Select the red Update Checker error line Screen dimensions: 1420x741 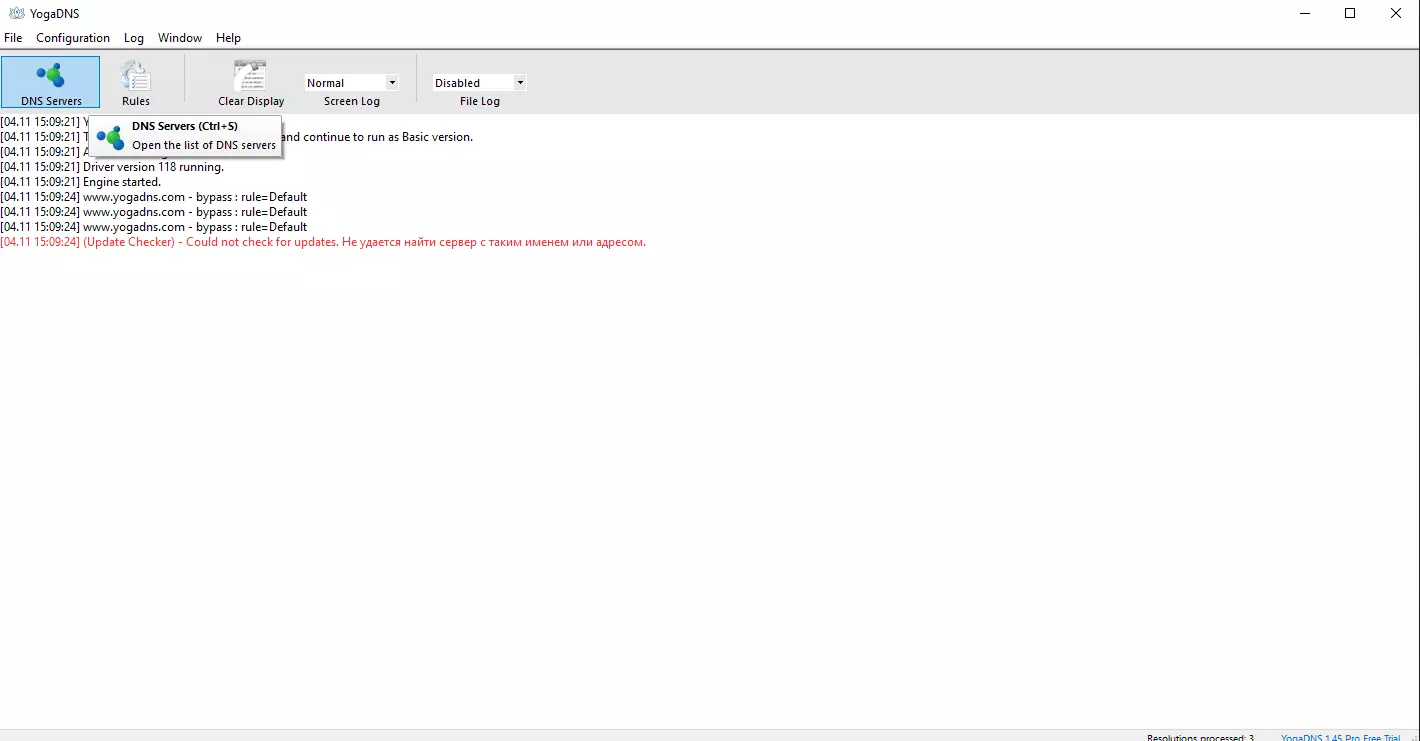323,242
